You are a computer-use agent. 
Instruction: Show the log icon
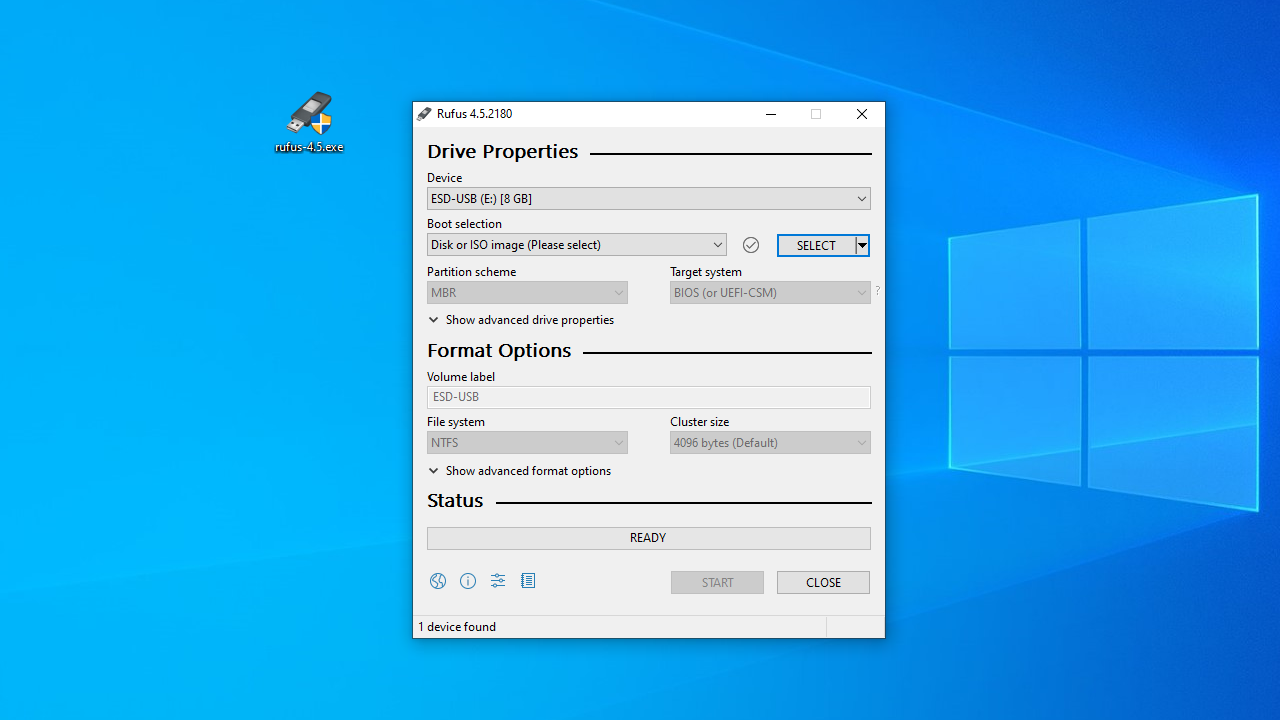(x=528, y=581)
